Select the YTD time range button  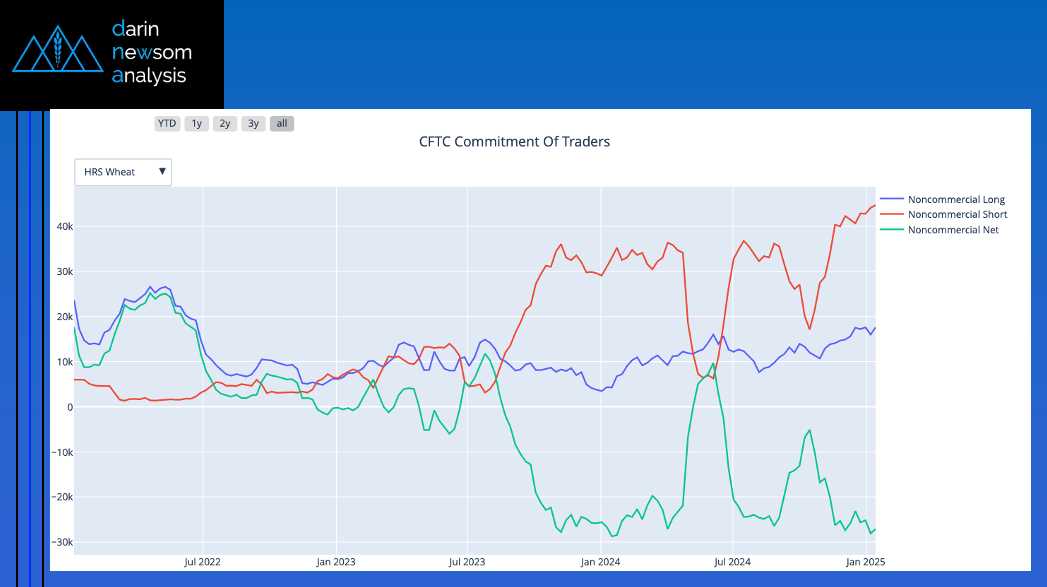(x=167, y=124)
